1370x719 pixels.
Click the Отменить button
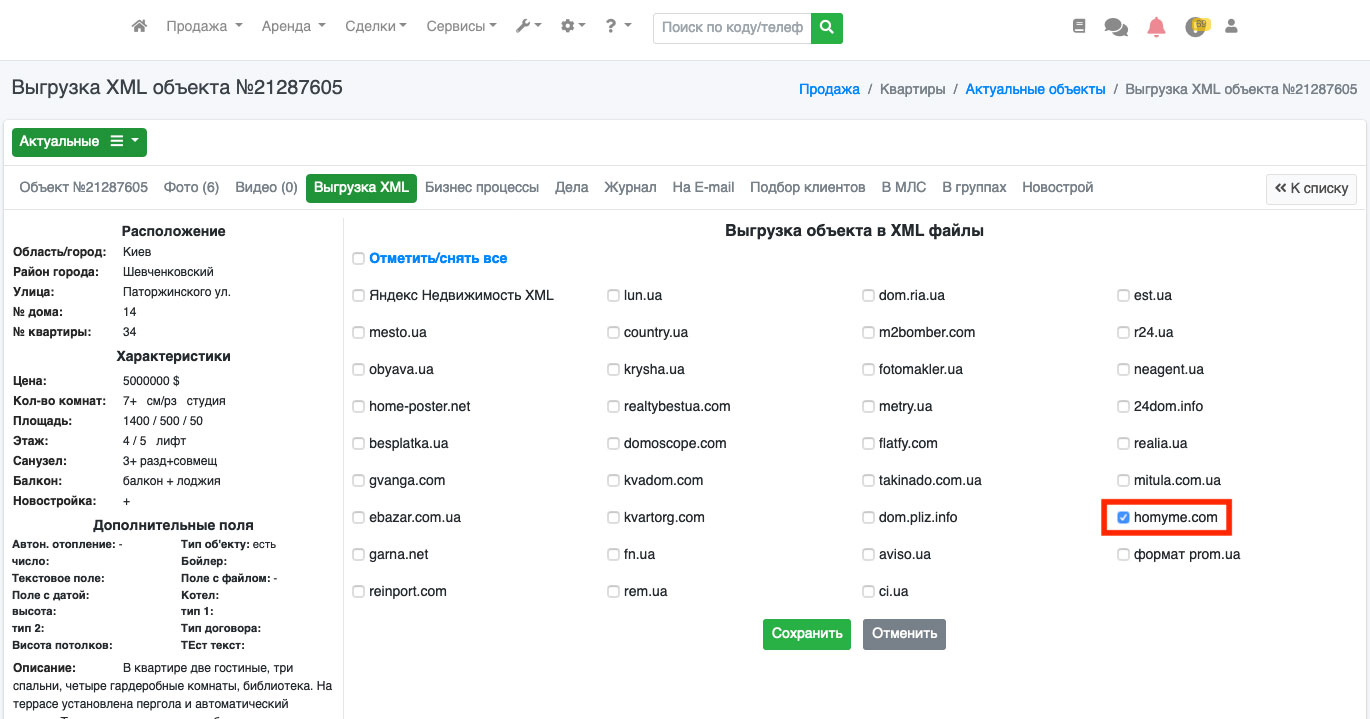click(904, 634)
